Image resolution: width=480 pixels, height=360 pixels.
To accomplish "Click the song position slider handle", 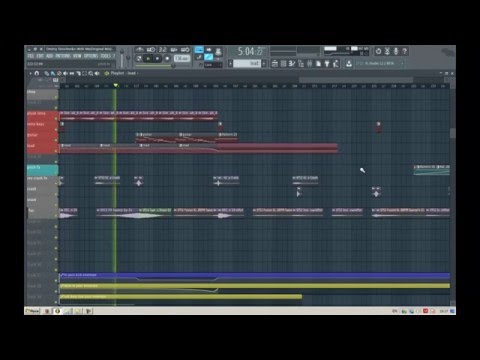I will 173,66.
